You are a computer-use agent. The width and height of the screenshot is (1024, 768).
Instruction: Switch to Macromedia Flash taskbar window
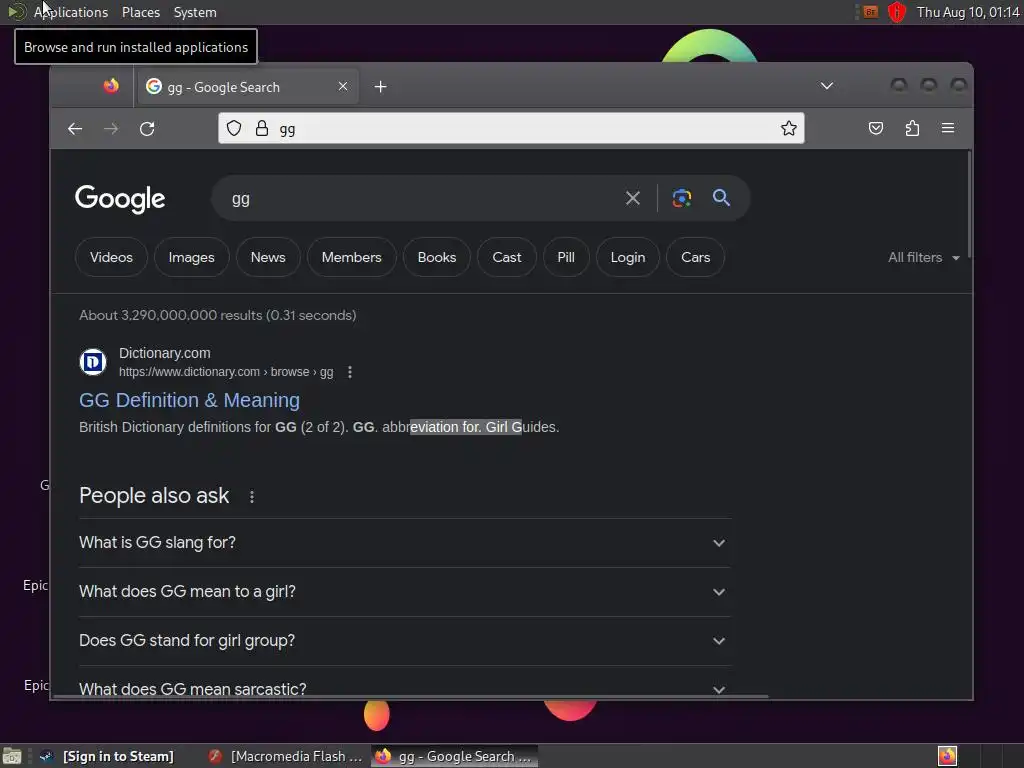[285, 756]
